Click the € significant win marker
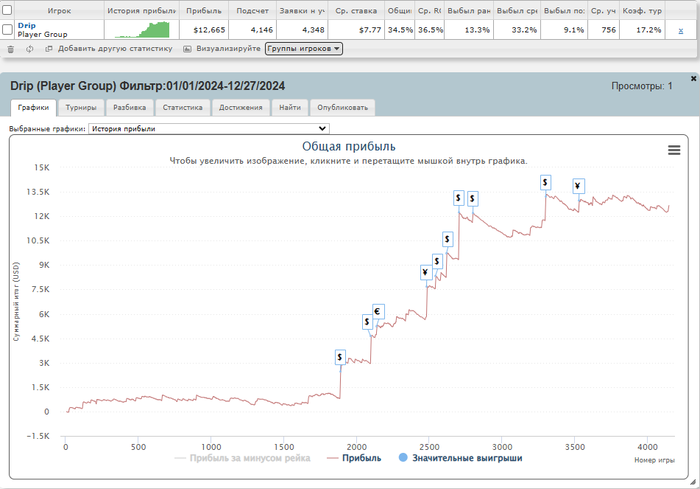Viewport: 700px width, 489px height. [x=378, y=311]
